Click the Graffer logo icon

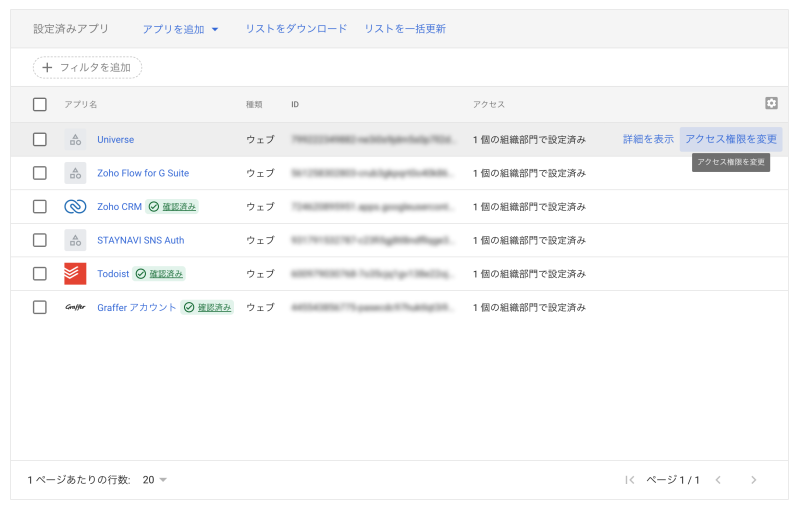click(x=75, y=308)
